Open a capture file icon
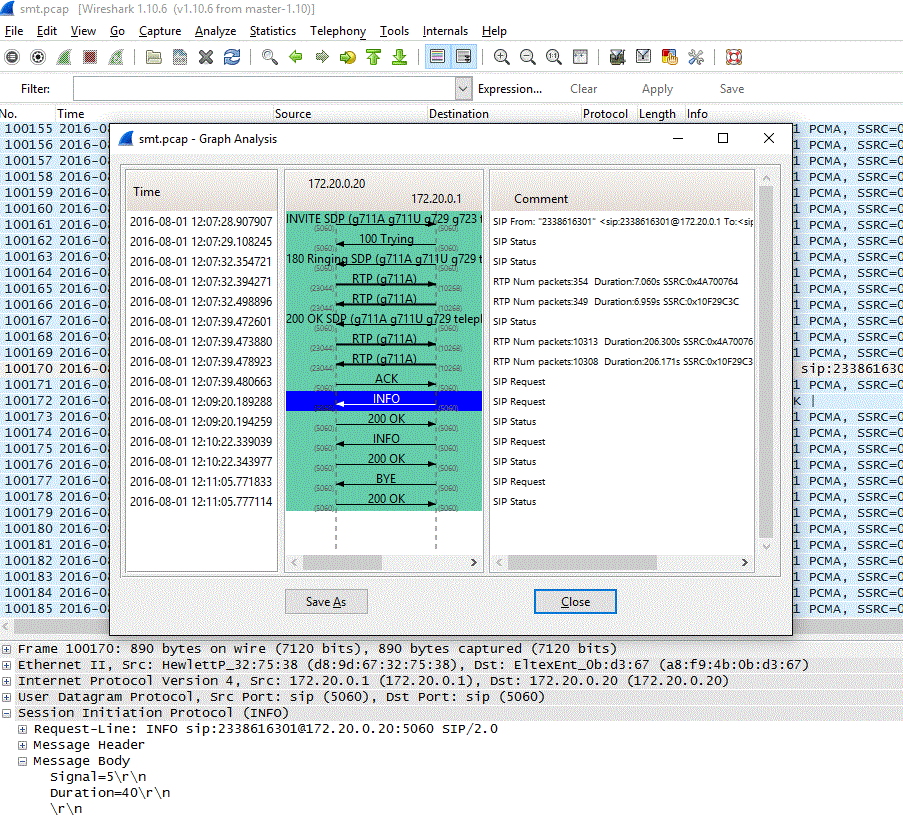 [x=154, y=57]
